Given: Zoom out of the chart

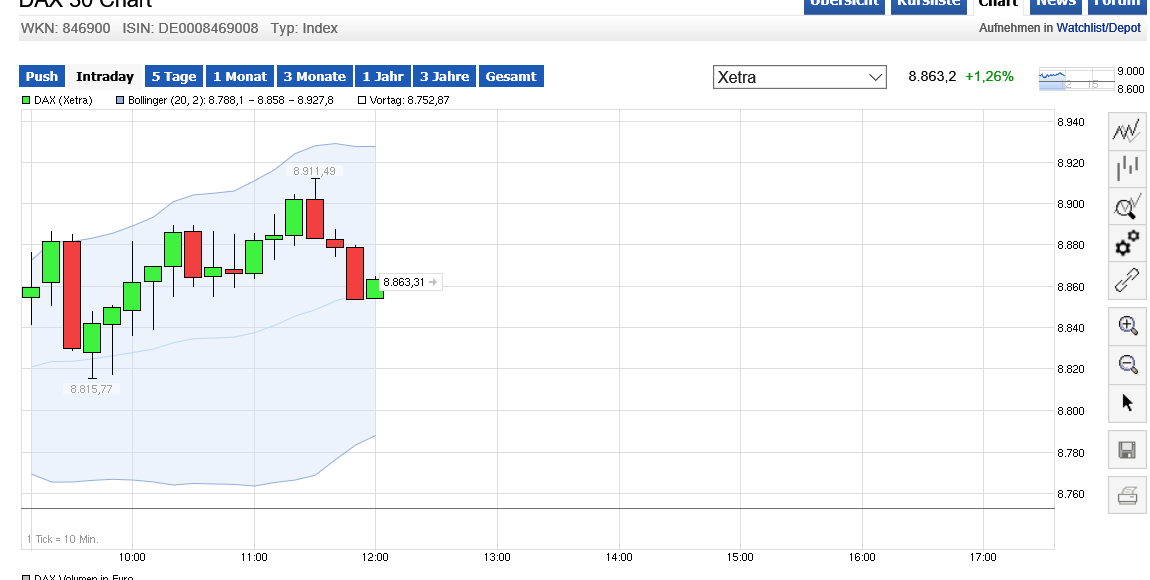Looking at the screenshot, I should (1127, 364).
